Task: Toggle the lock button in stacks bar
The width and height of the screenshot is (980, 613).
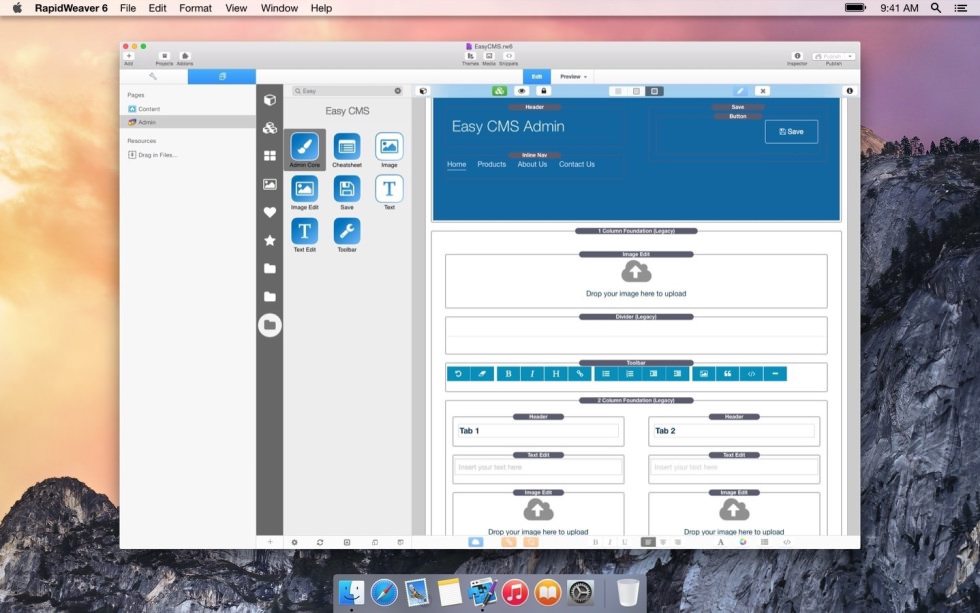Action: 543,91
